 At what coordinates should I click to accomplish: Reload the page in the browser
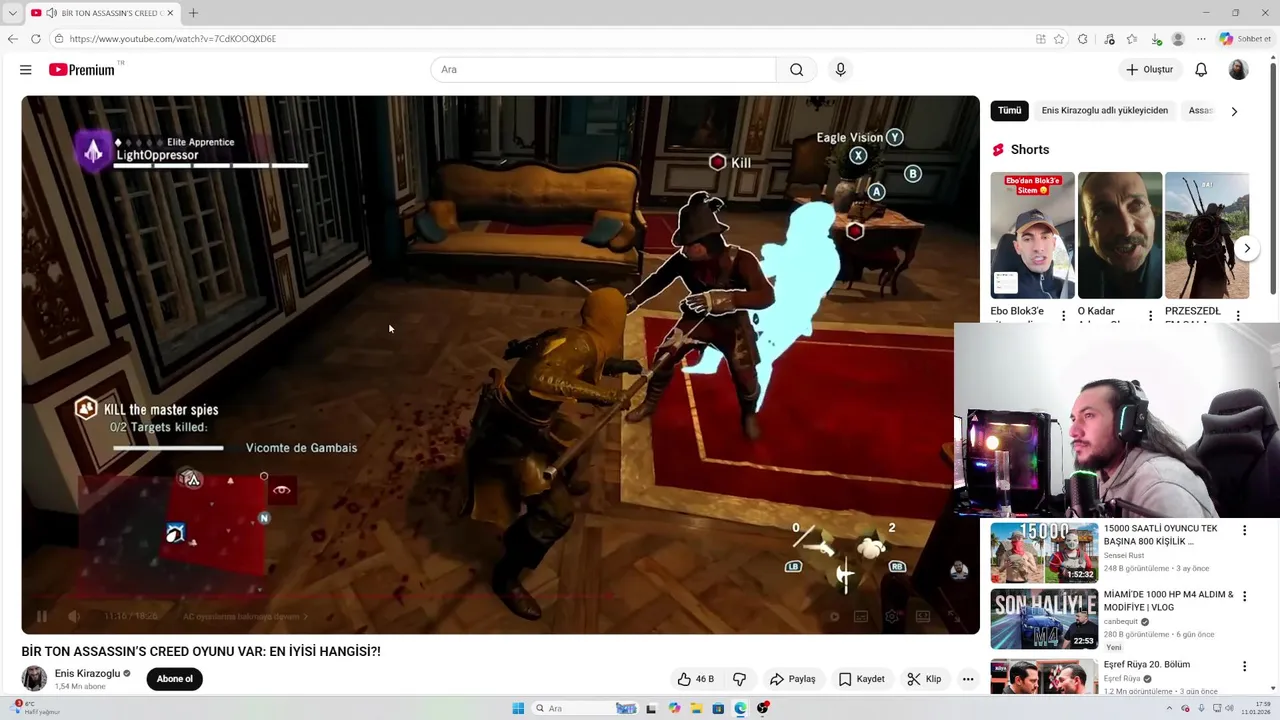pos(35,39)
